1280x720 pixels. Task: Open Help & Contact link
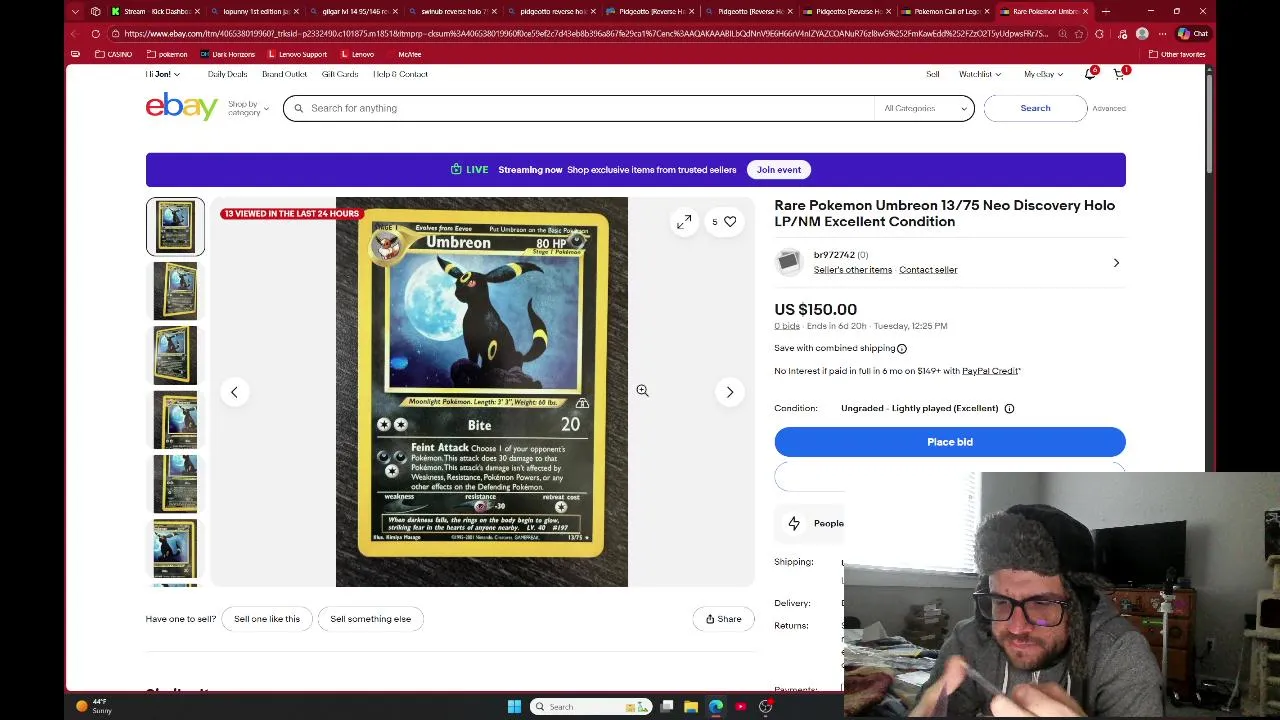coord(400,74)
